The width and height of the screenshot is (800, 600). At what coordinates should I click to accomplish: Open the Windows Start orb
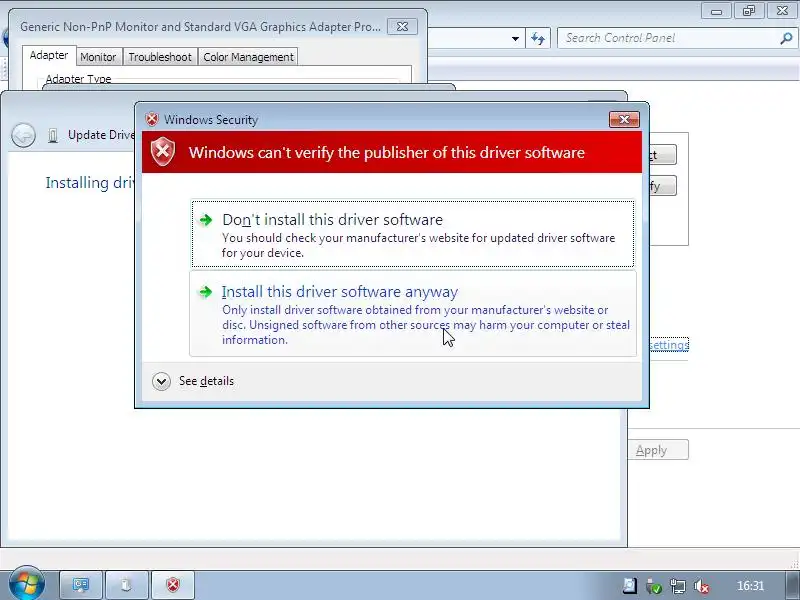[26, 583]
